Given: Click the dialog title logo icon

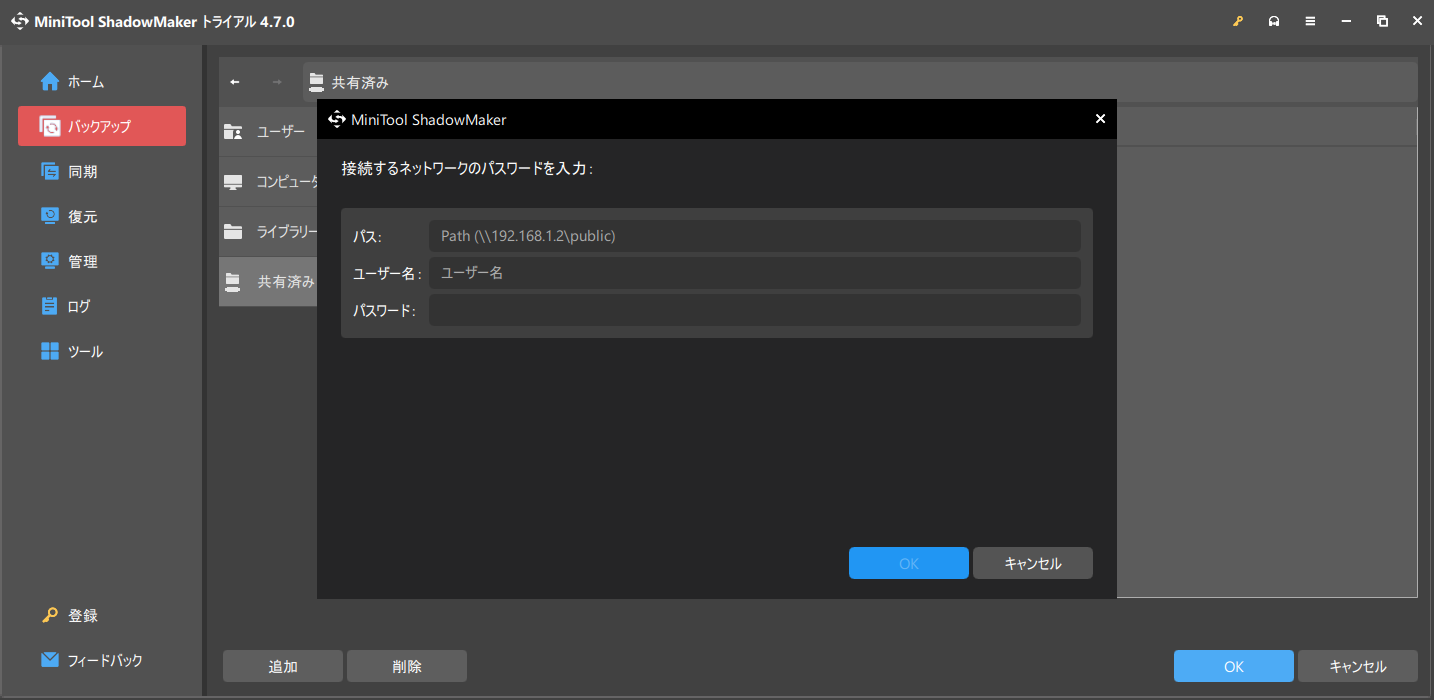Looking at the screenshot, I should (x=337, y=119).
